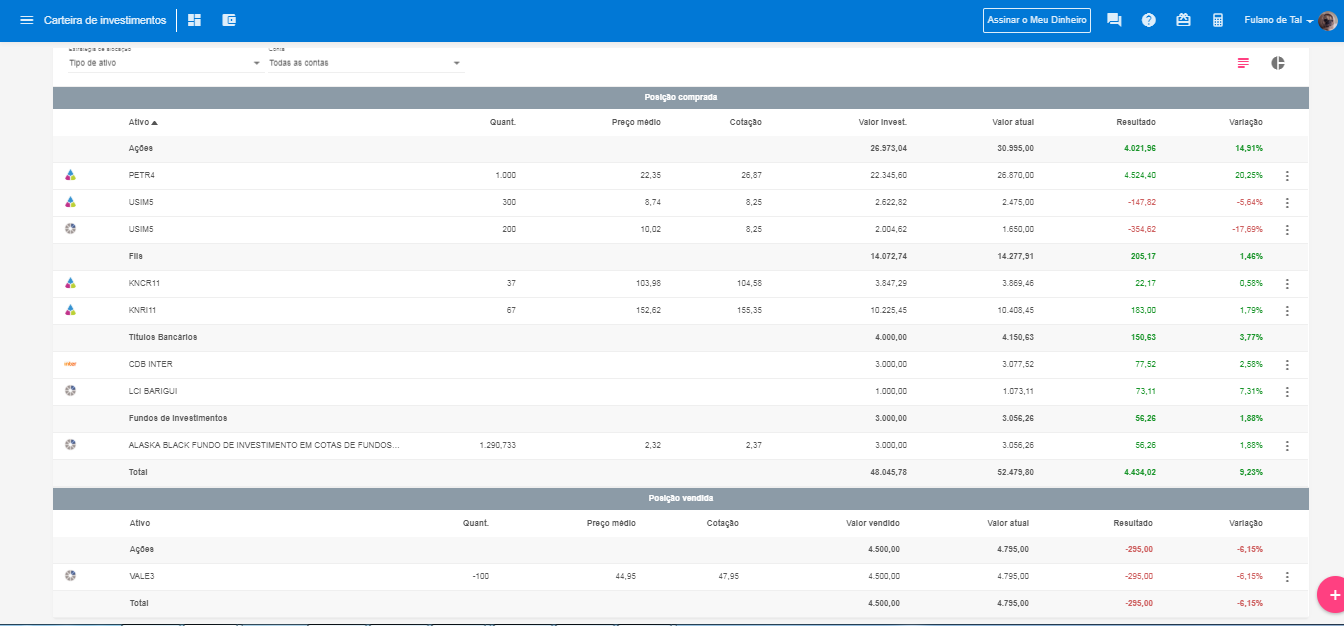Screen dimensions: 1344x626
Task: Open the hamburger navigation menu
Action: 27,20
